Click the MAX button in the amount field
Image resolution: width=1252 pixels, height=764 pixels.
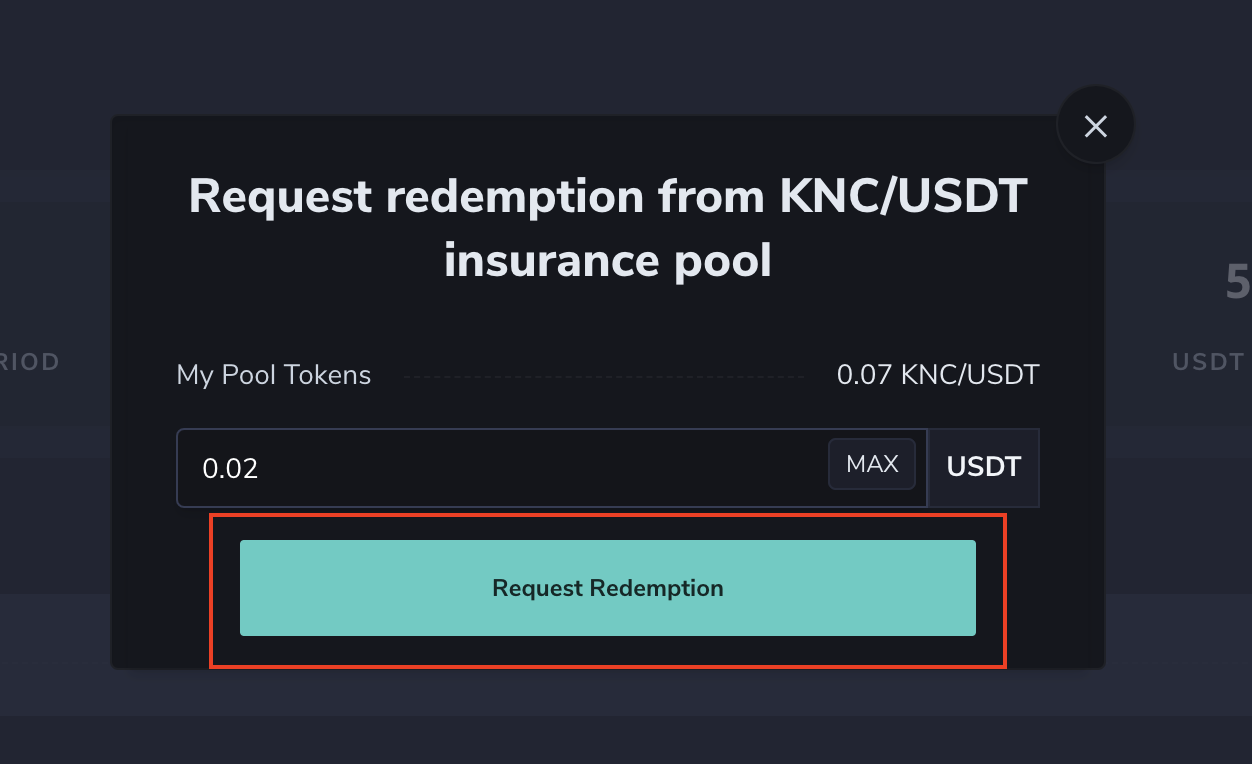[x=872, y=464]
